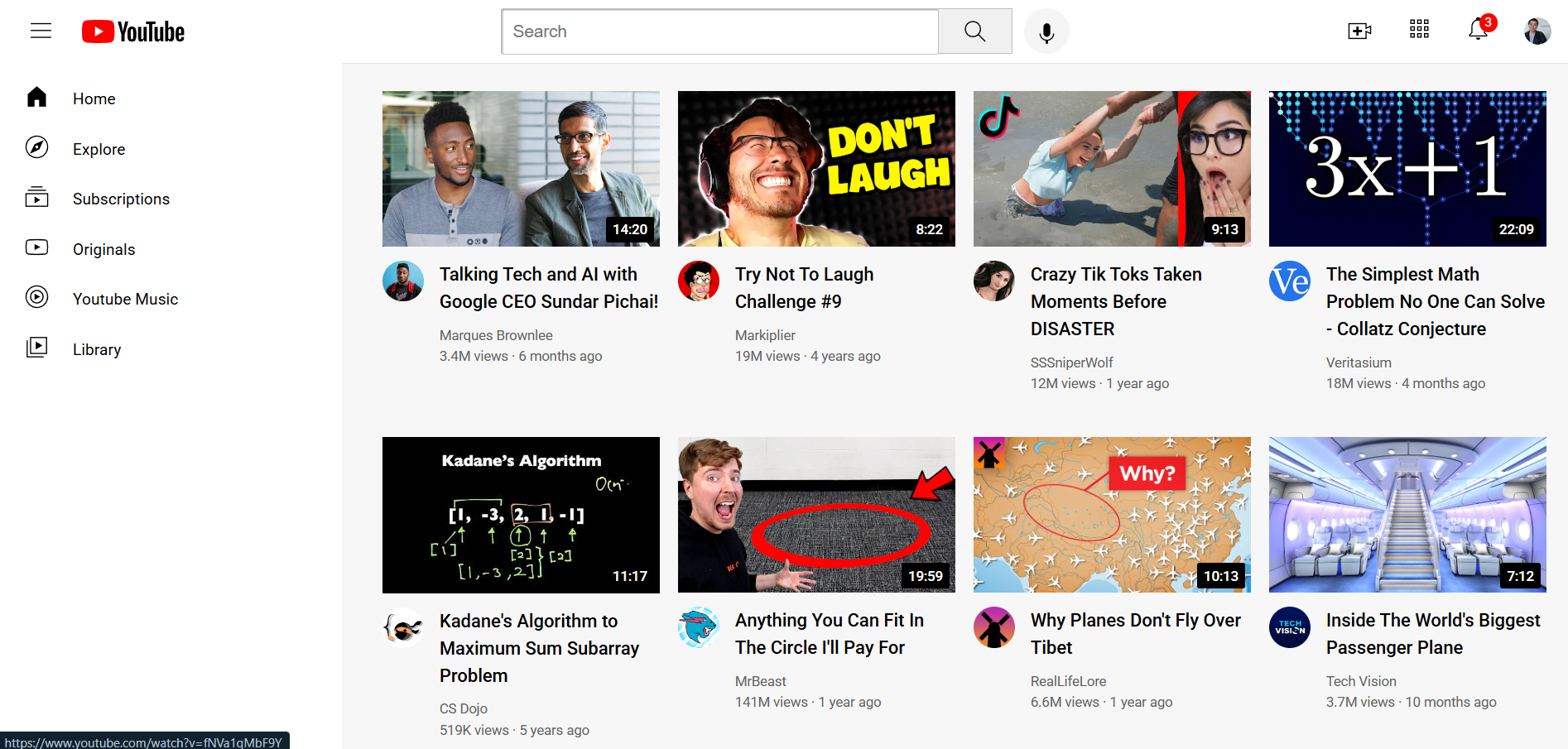Open the YouTube apps grid icon
The height and width of the screenshot is (749, 1568).
pyautogui.click(x=1418, y=30)
